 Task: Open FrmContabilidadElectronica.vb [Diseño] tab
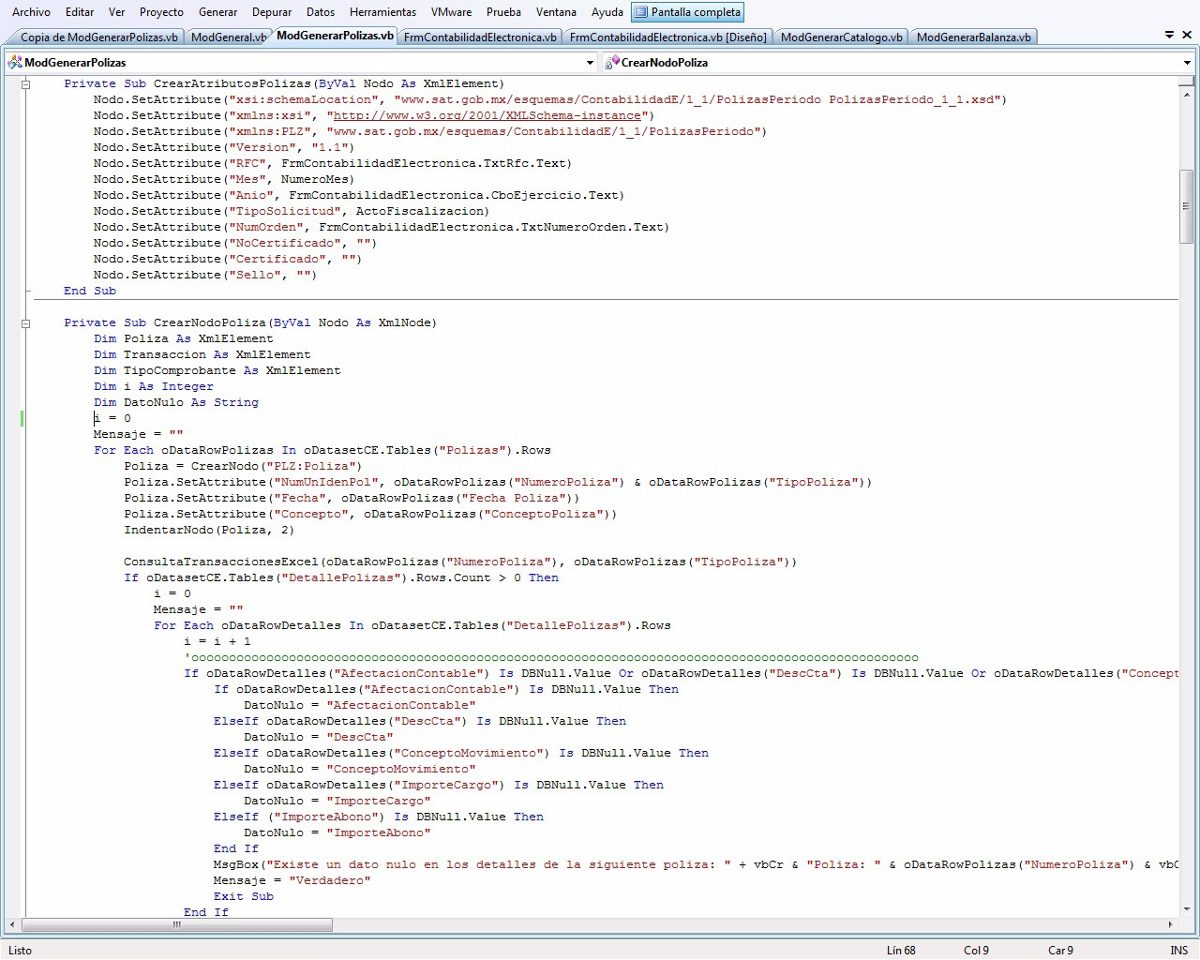[668, 37]
